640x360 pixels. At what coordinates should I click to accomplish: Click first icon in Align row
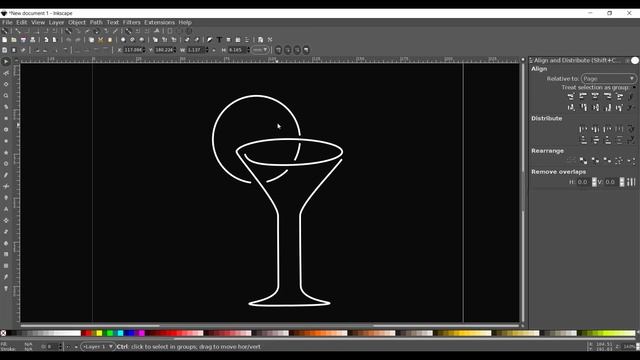point(571,96)
